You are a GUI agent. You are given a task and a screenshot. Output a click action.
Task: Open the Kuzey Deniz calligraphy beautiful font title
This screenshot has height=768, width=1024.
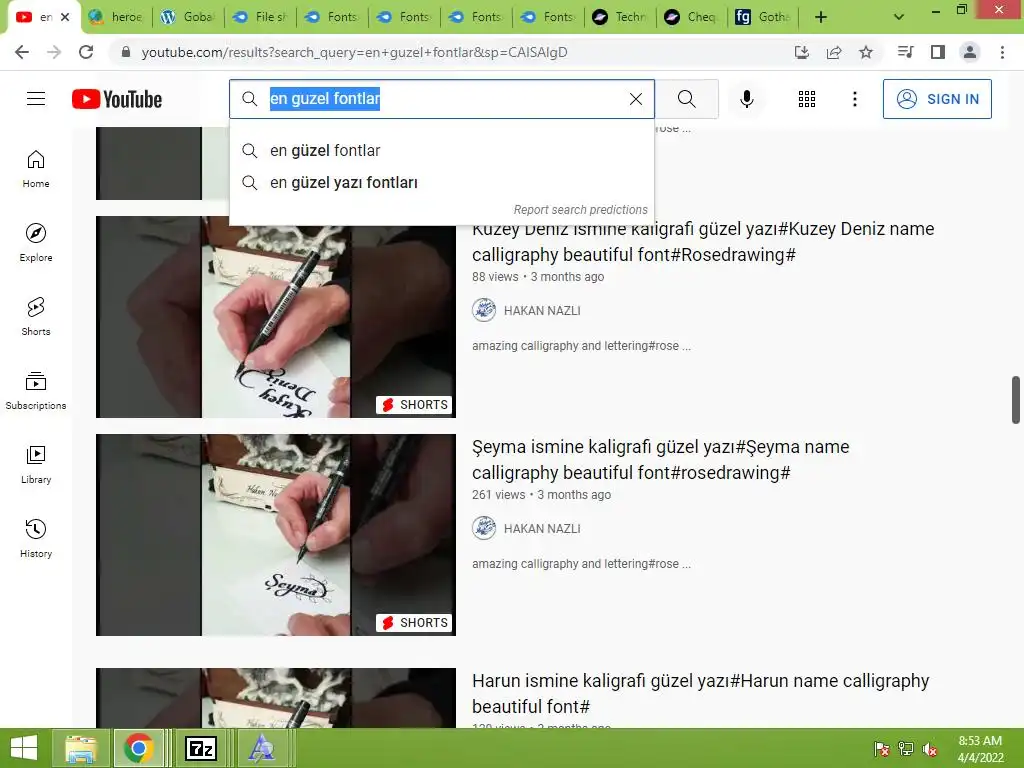coord(703,242)
